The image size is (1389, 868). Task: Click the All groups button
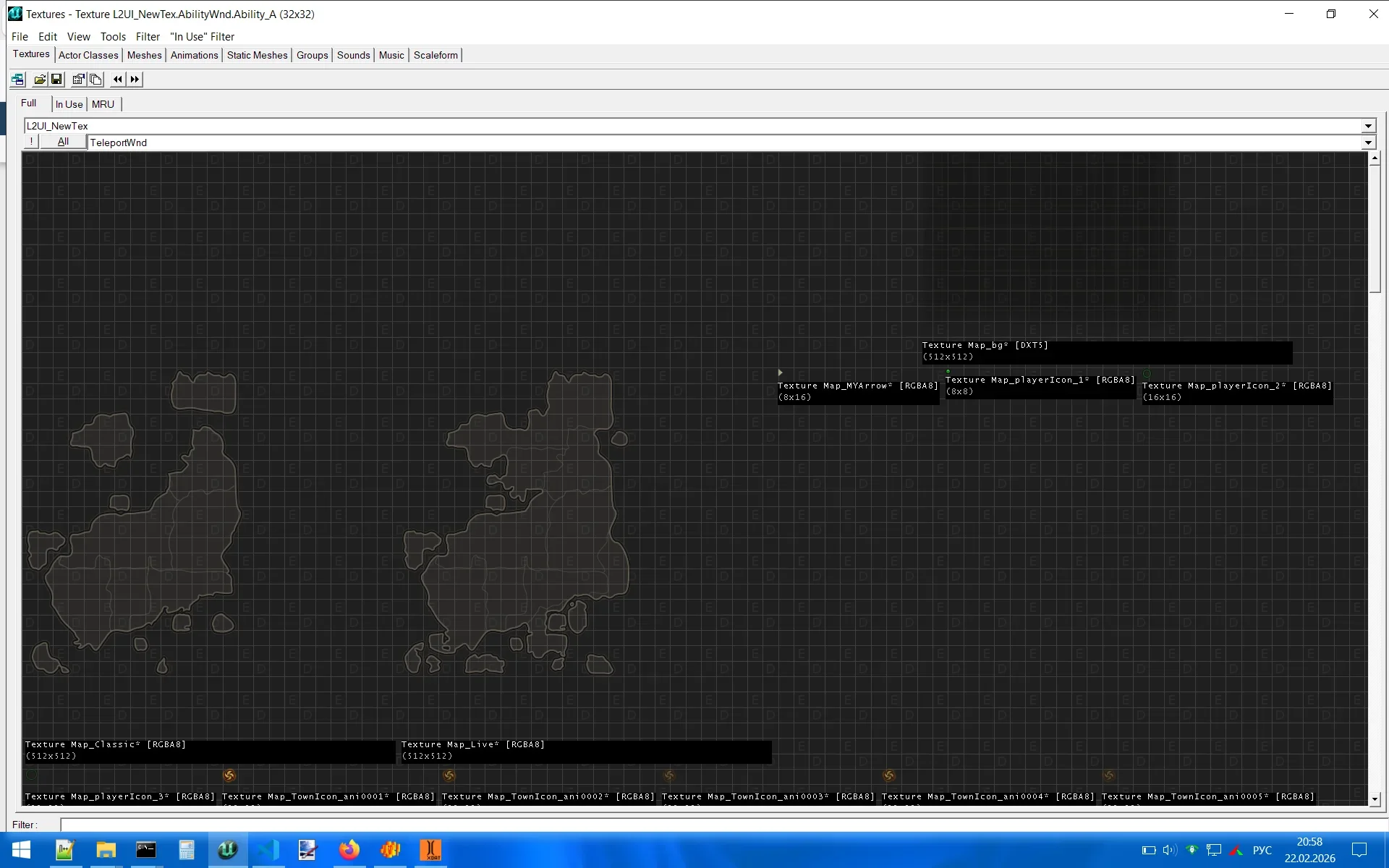(63, 142)
